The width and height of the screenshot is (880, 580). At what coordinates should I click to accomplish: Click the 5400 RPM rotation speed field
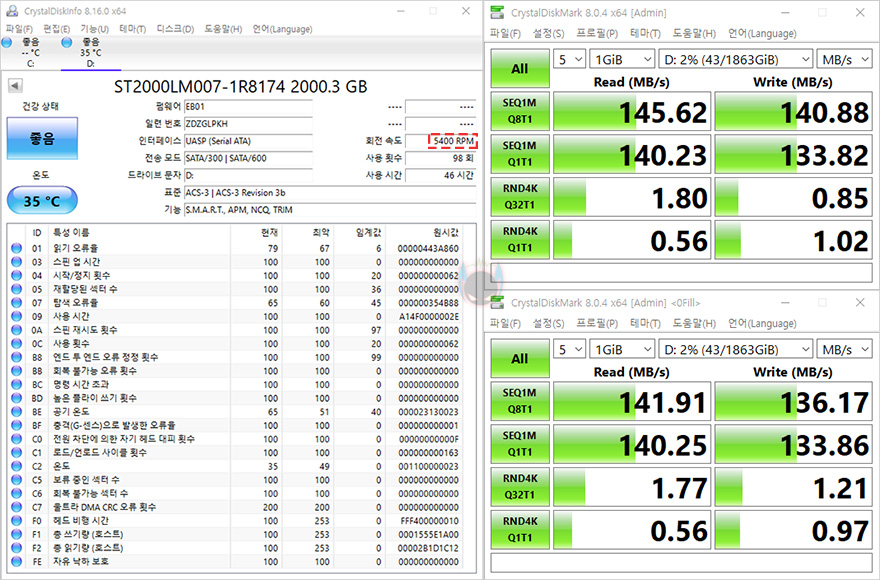coord(441,141)
